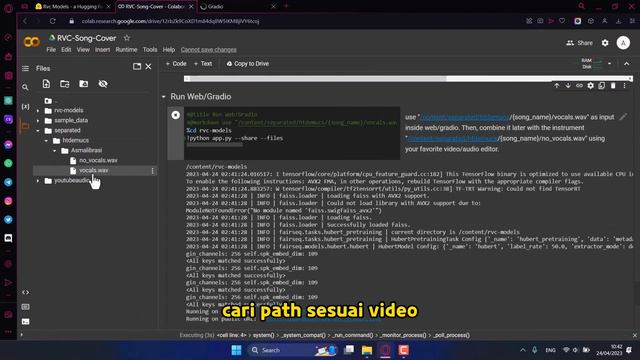Open File Explorer from the taskbar
The height and width of the screenshot is (360, 640).
pos(367,350)
